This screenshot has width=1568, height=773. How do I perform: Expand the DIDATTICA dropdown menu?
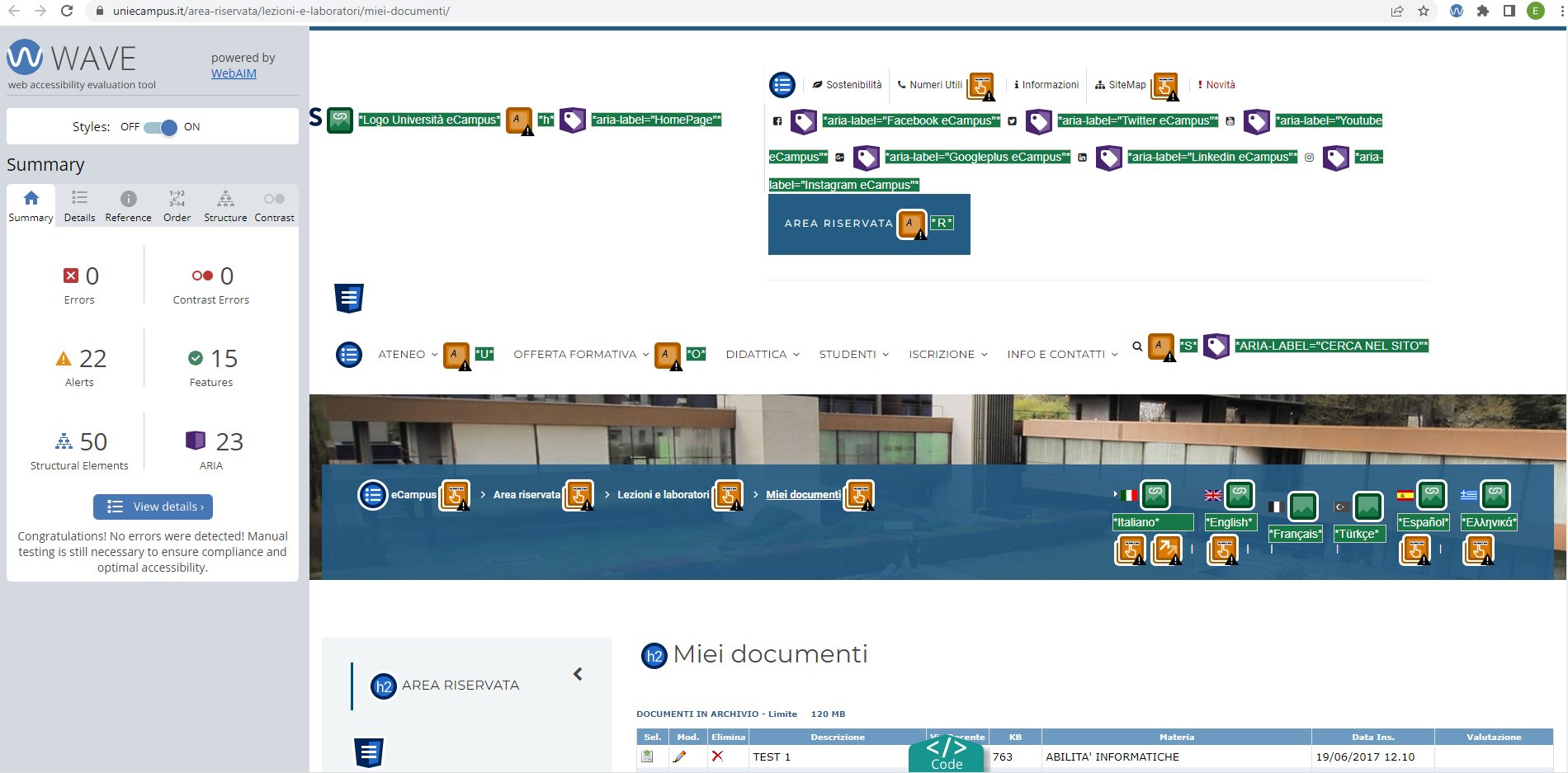tap(763, 355)
